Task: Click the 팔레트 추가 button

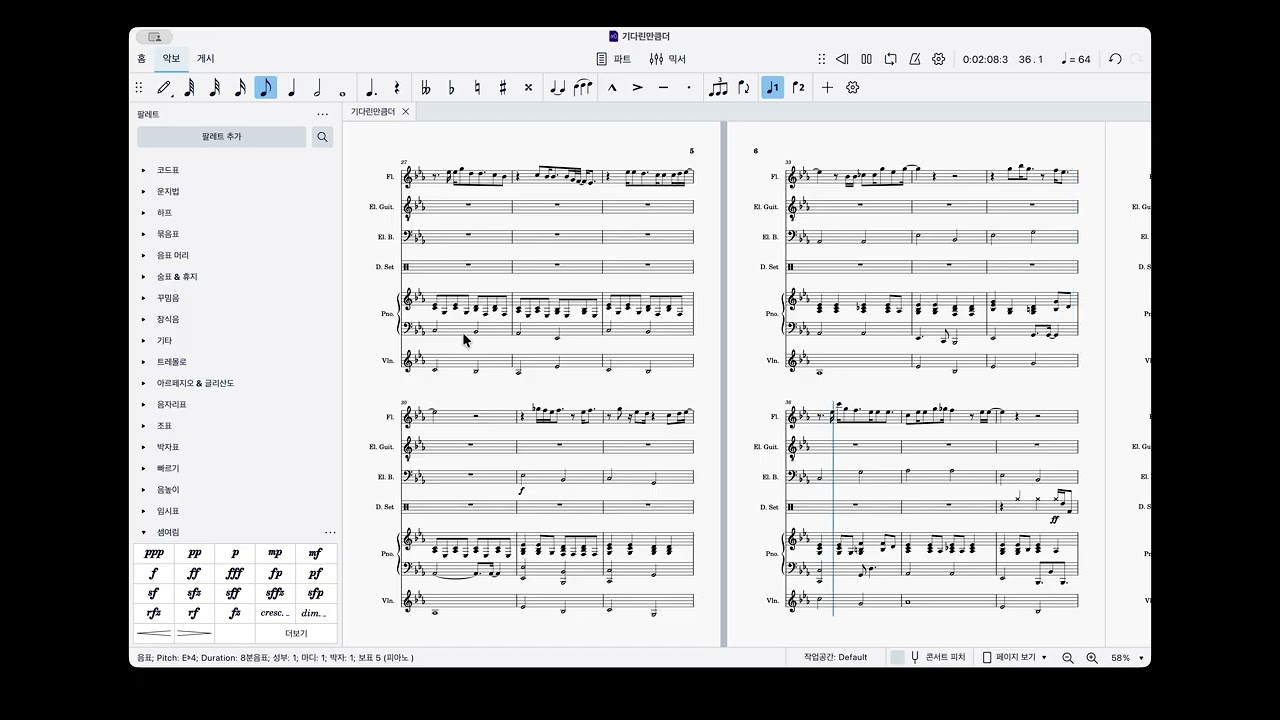Action: [x=221, y=137]
